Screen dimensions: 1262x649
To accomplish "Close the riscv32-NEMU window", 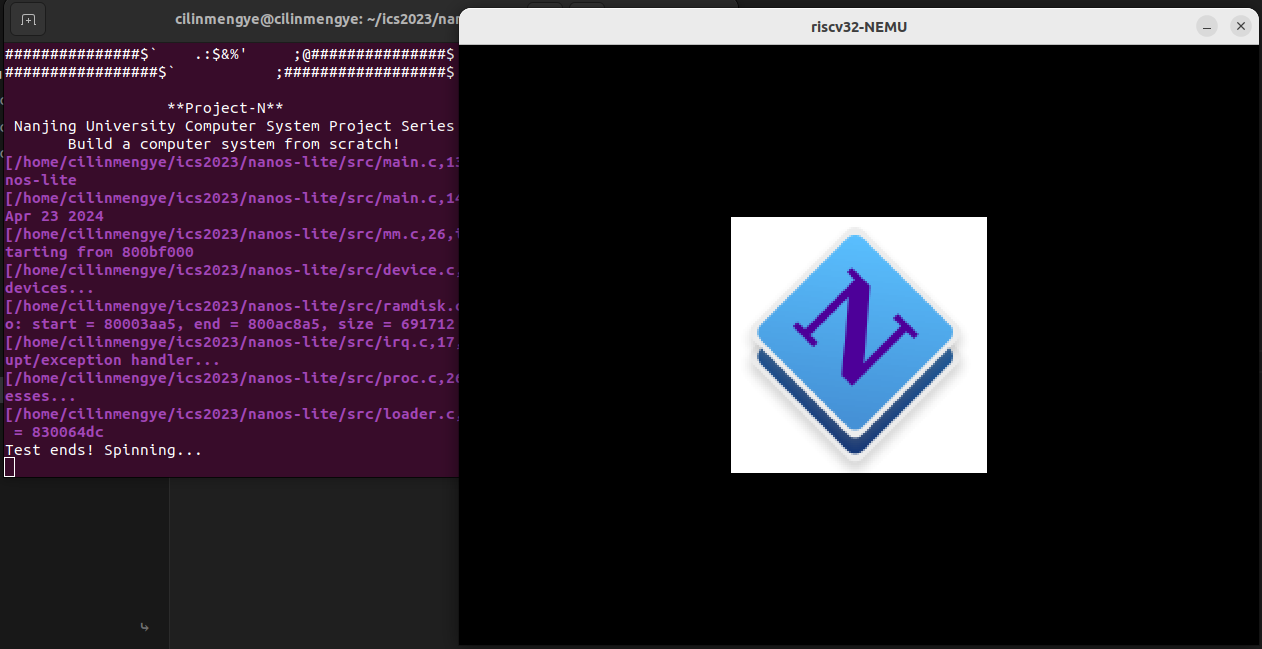I will (x=1241, y=27).
